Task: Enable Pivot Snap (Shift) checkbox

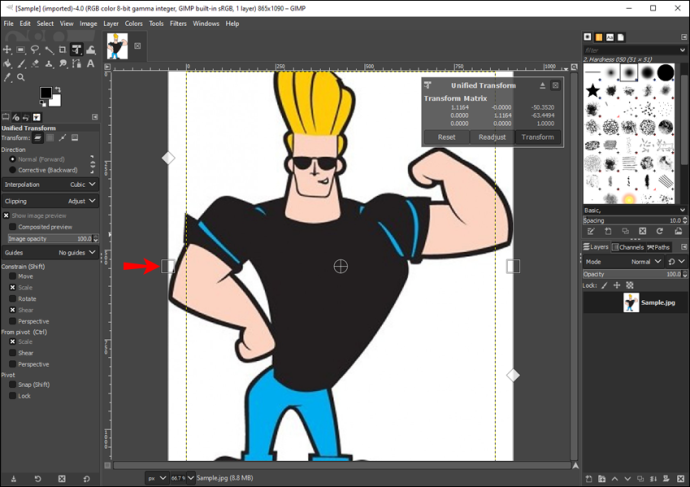Action: (x=13, y=384)
